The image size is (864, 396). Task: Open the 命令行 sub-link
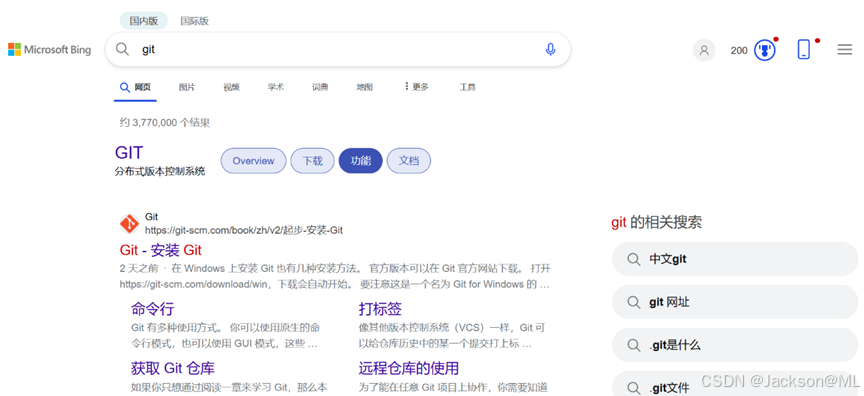pos(153,309)
